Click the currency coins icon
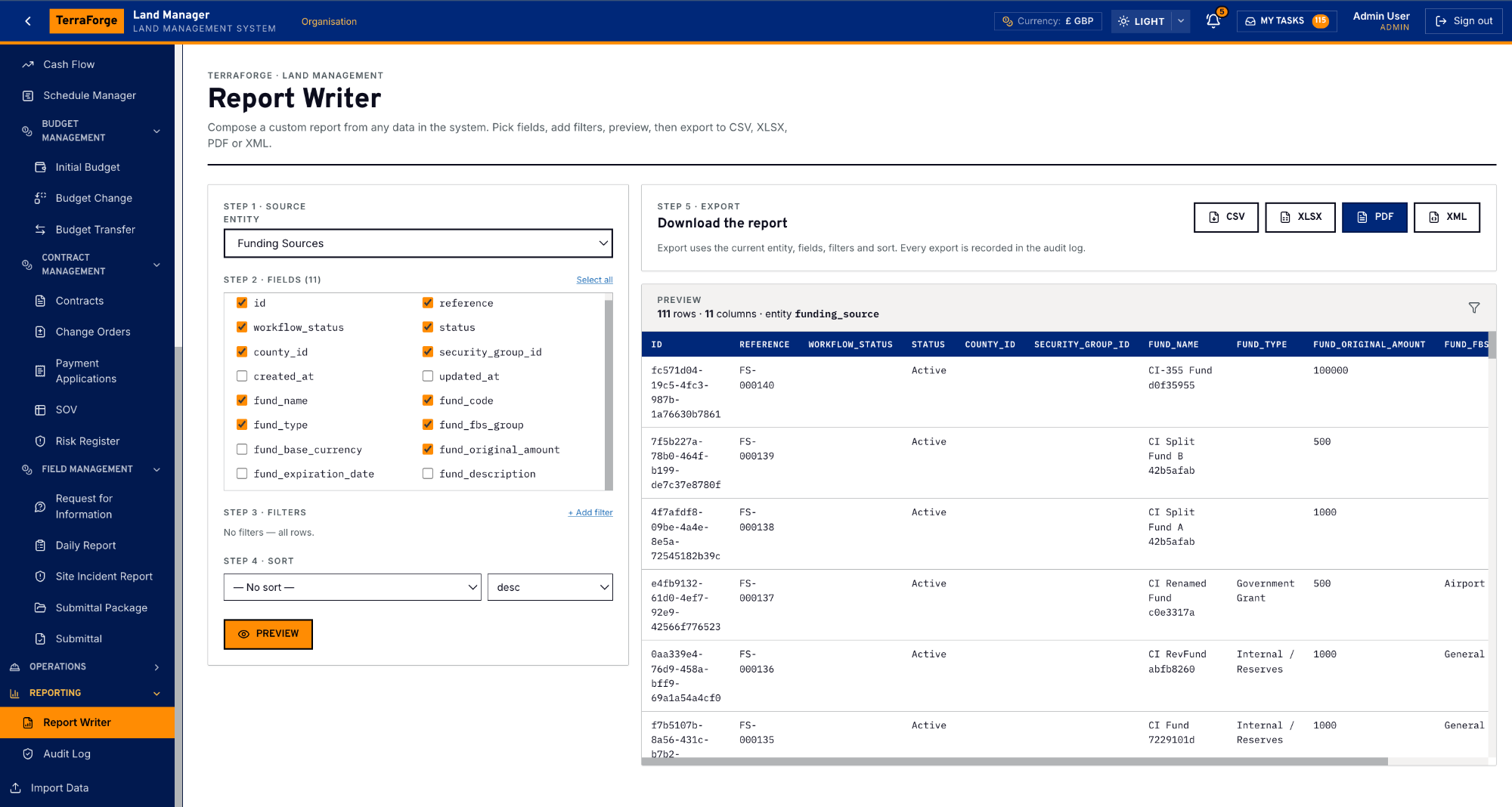Screen dimensions: 1512x807 click(x=1007, y=21)
